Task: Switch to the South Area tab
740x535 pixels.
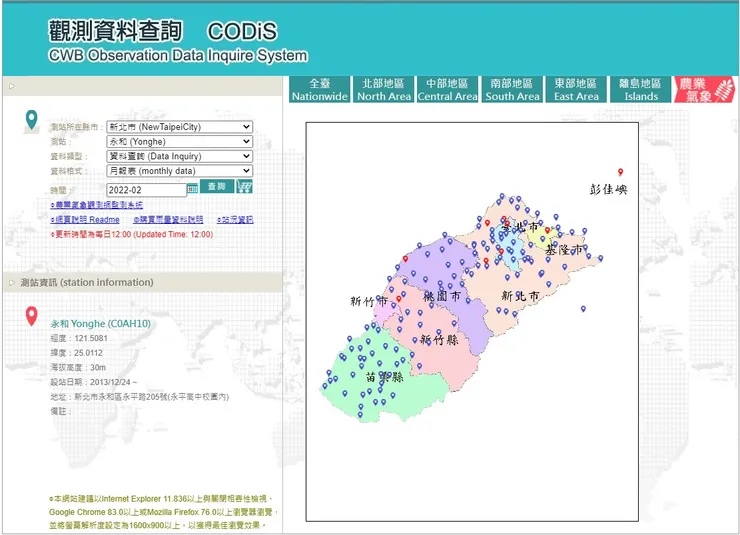Action: click(x=512, y=89)
